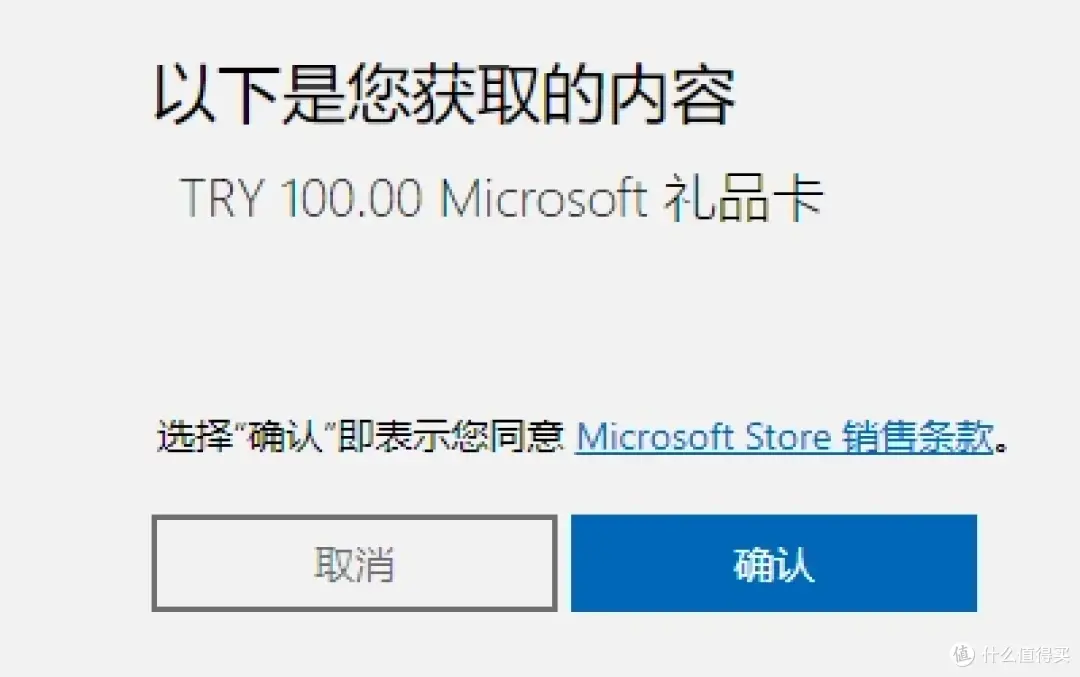Click the word 销售条款 in the link
1080x677 pixels.
(x=918, y=437)
